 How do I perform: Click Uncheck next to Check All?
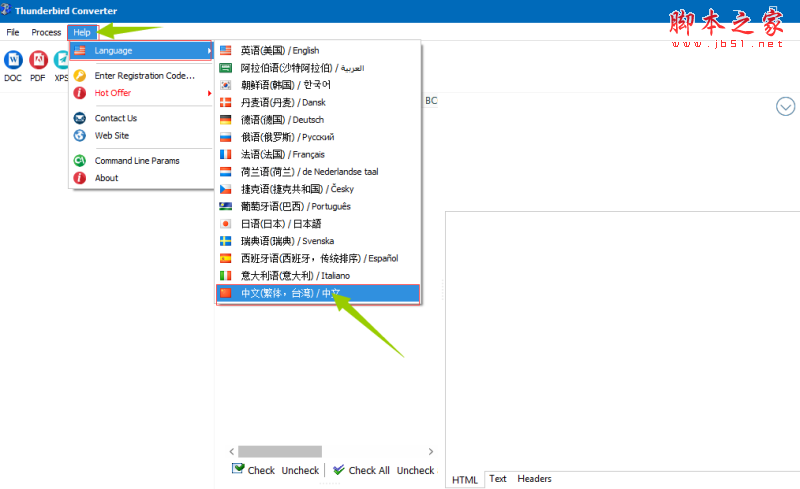(x=415, y=470)
